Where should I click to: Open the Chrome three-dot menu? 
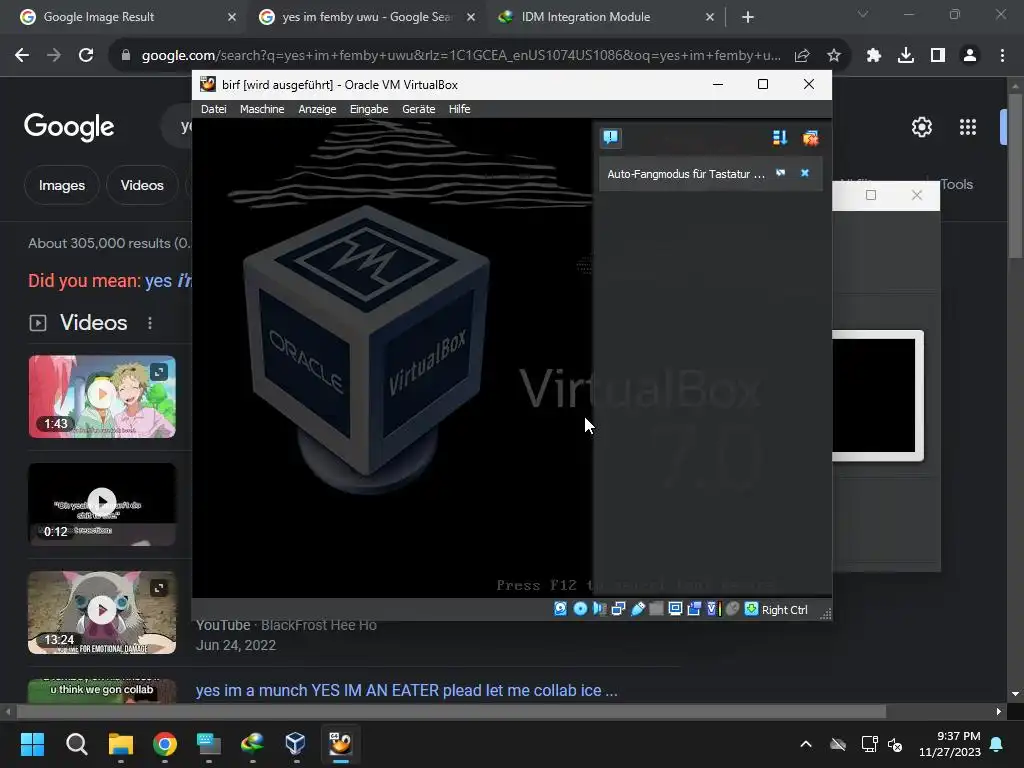(x=1002, y=56)
